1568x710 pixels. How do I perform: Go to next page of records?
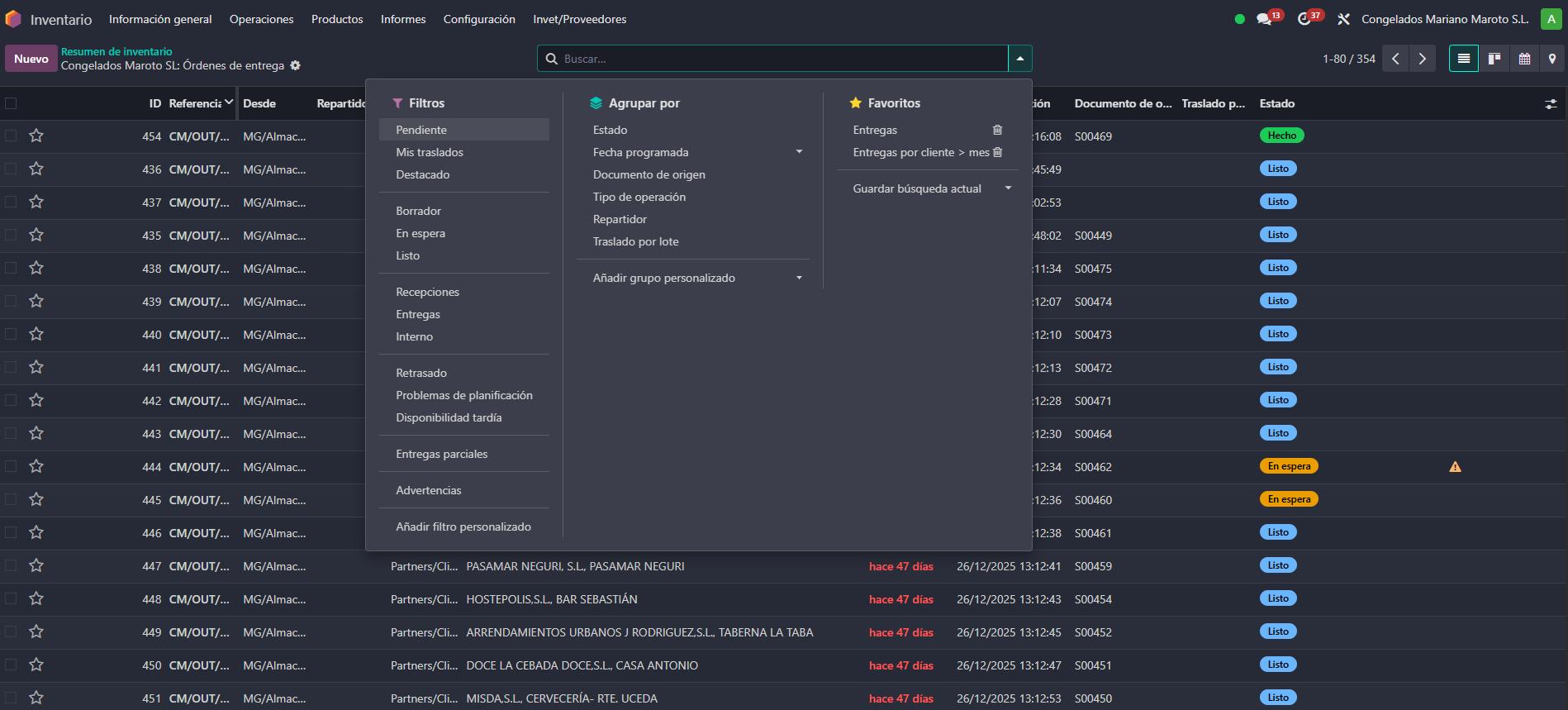click(1422, 59)
